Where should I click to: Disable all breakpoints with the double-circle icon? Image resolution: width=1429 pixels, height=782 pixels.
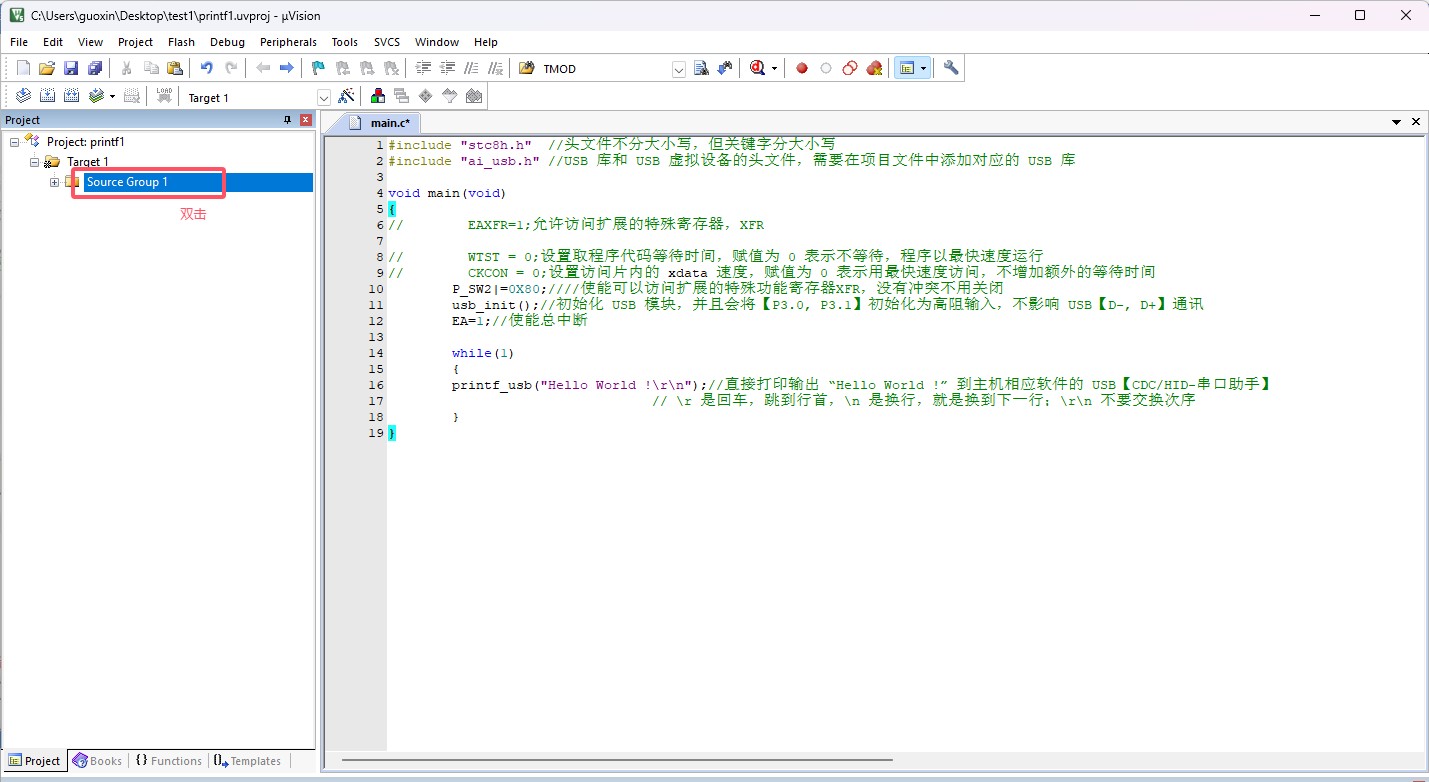pyautogui.click(x=849, y=68)
